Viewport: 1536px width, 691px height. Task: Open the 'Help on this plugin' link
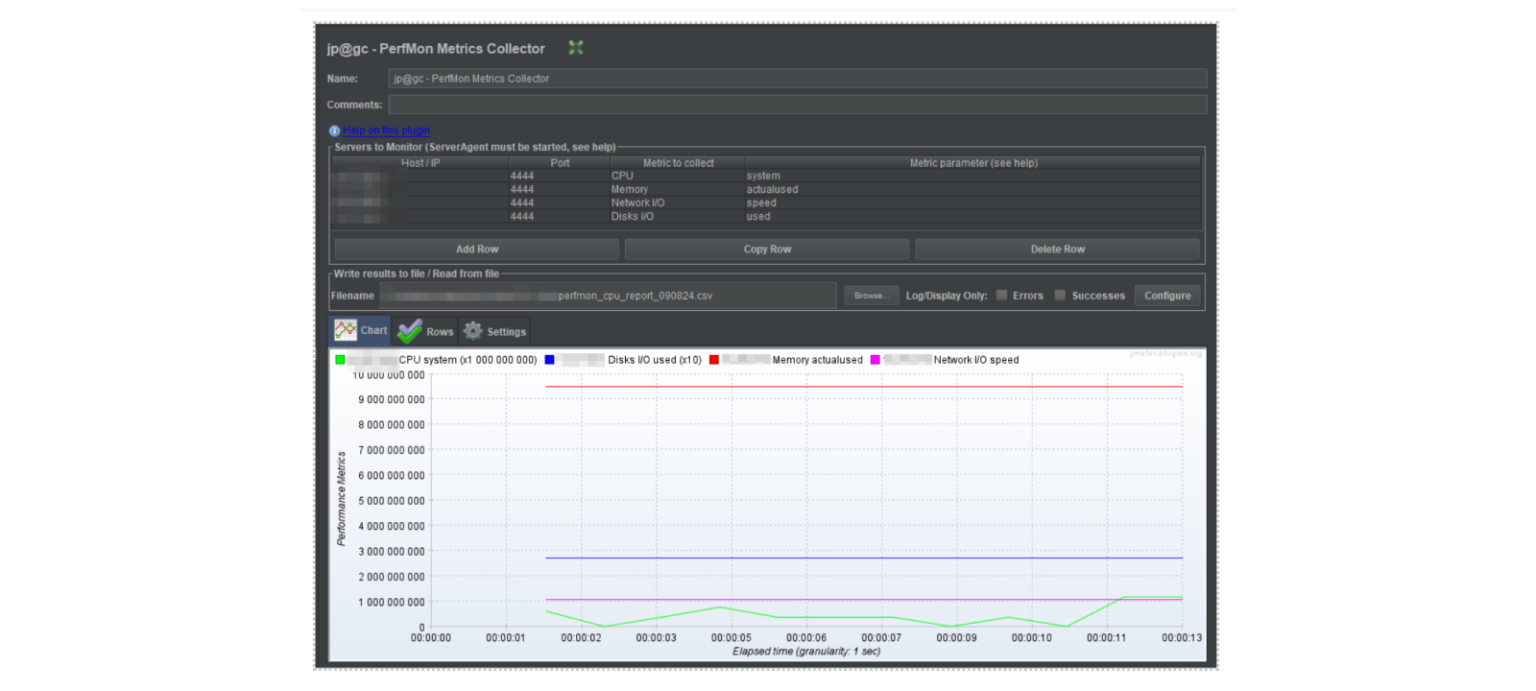[x=385, y=130]
